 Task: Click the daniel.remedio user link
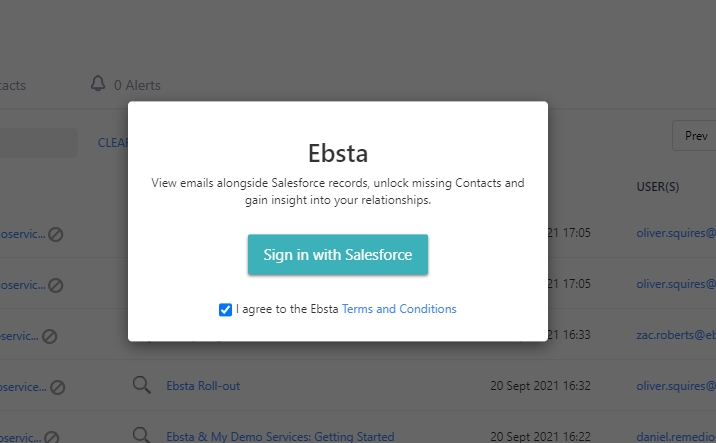tap(676, 437)
